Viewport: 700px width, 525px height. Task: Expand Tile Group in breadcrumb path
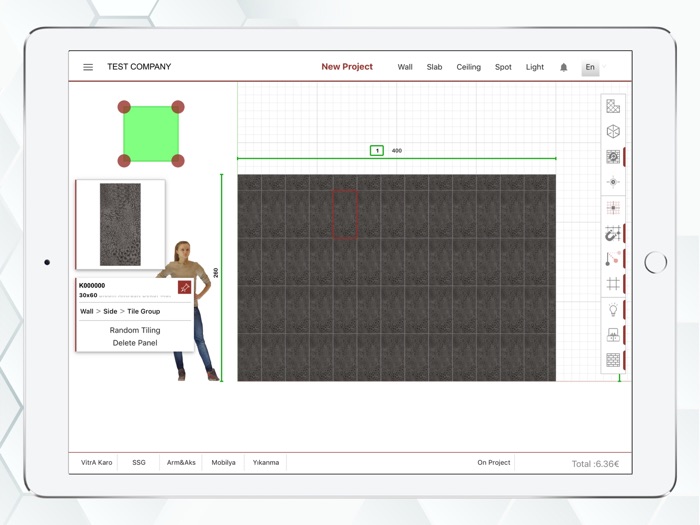tap(143, 311)
